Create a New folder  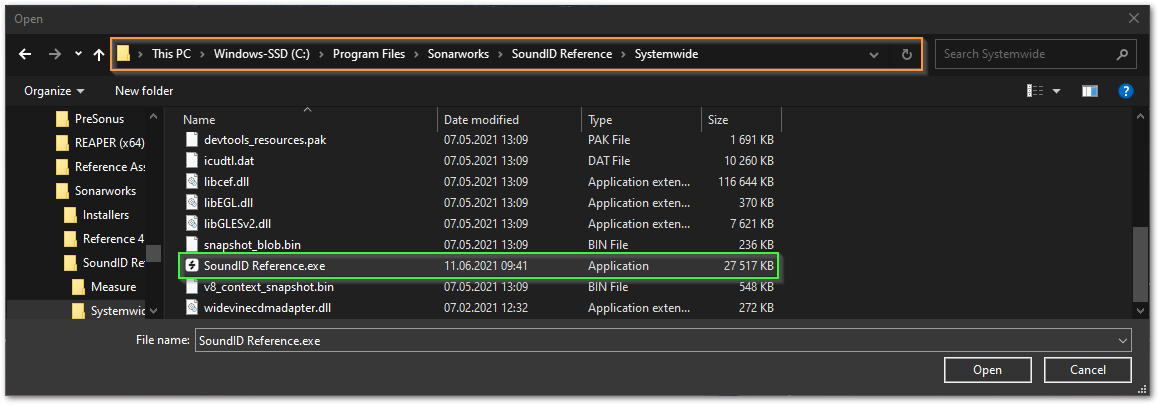tap(144, 91)
